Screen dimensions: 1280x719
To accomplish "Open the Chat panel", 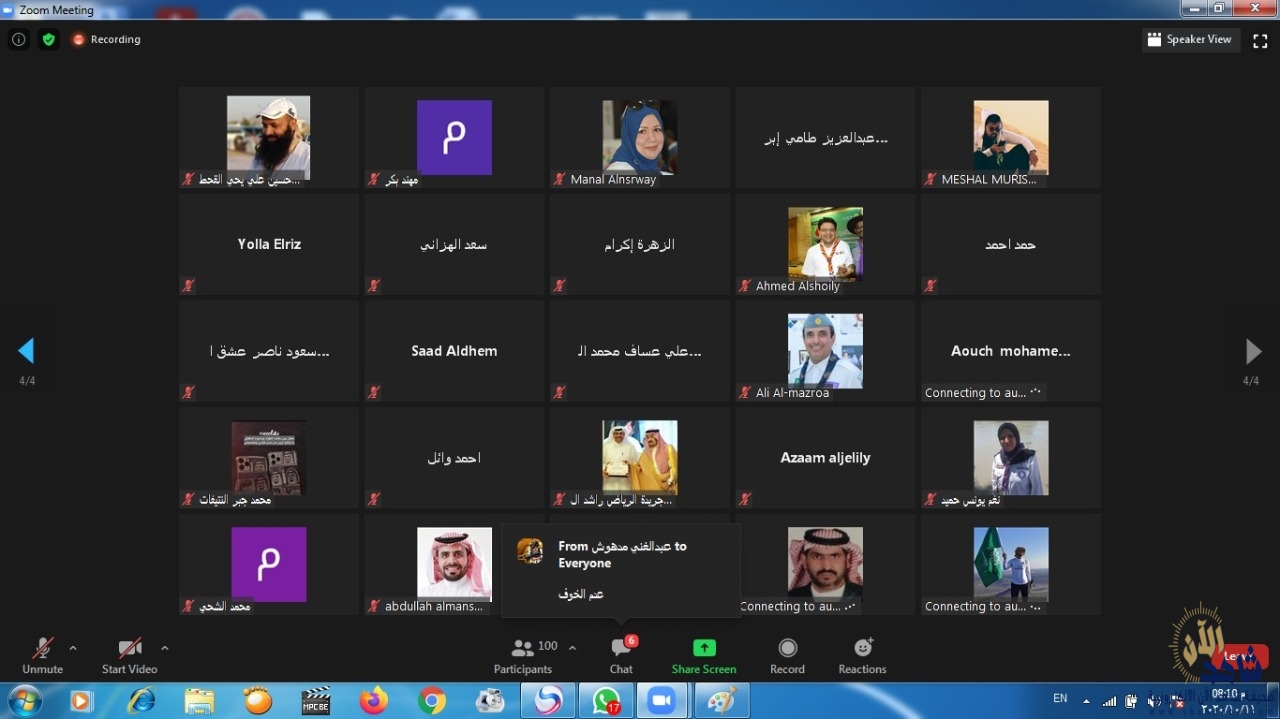I will pyautogui.click(x=621, y=655).
